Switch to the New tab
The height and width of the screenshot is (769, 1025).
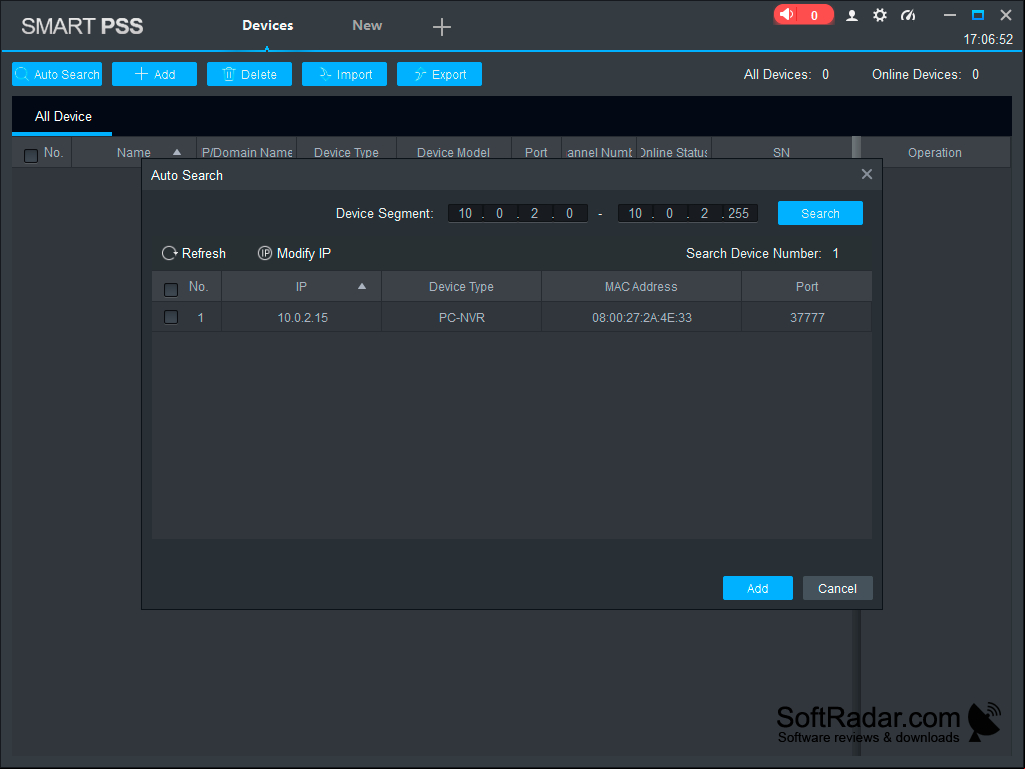coord(367,26)
